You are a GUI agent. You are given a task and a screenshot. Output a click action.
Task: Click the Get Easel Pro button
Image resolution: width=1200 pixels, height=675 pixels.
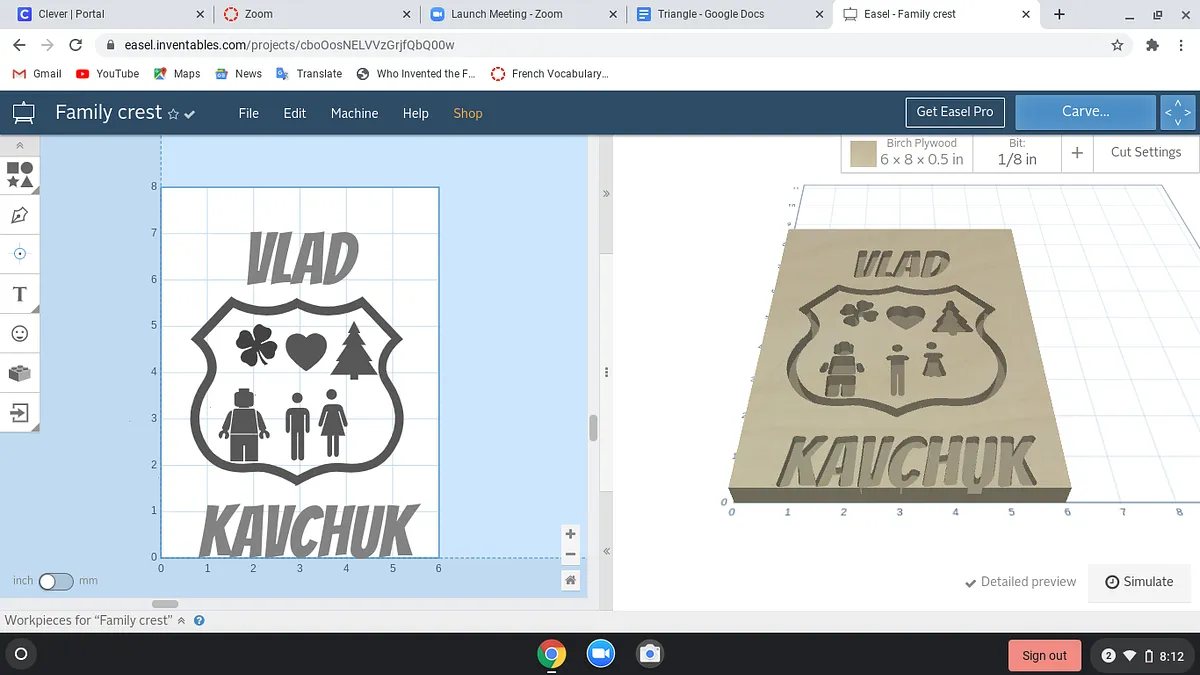[955, 112]
